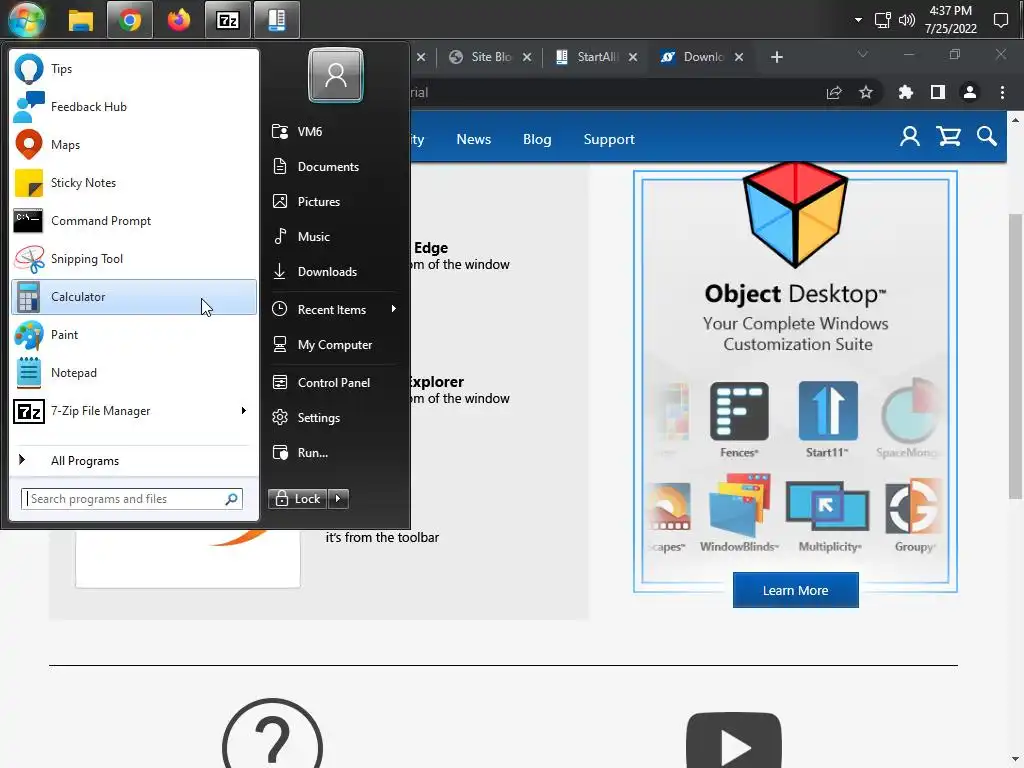Open My Computer from Start menu

pyautogui.click(x=334, y=345)
